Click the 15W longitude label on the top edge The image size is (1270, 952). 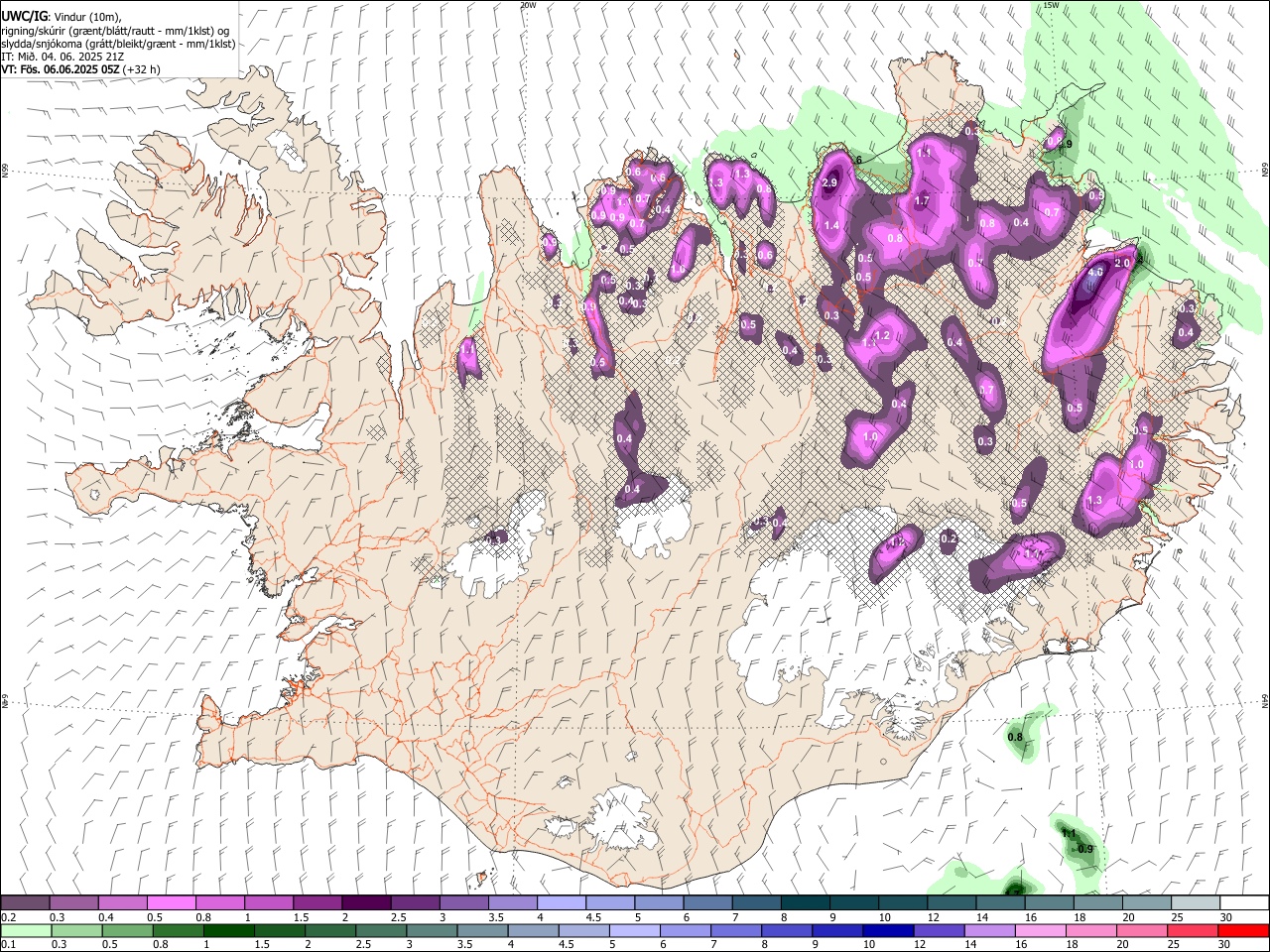pos(1051,5)
